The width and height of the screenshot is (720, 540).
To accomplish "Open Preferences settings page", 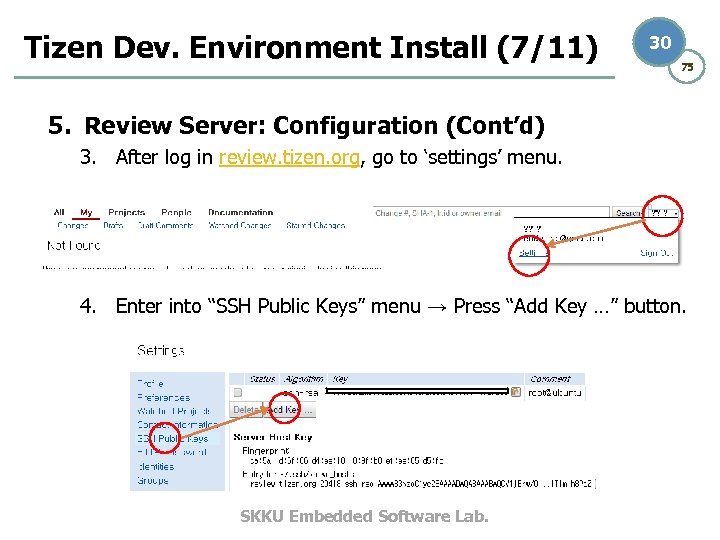I will pyautogui.click(x=163, y=398).
